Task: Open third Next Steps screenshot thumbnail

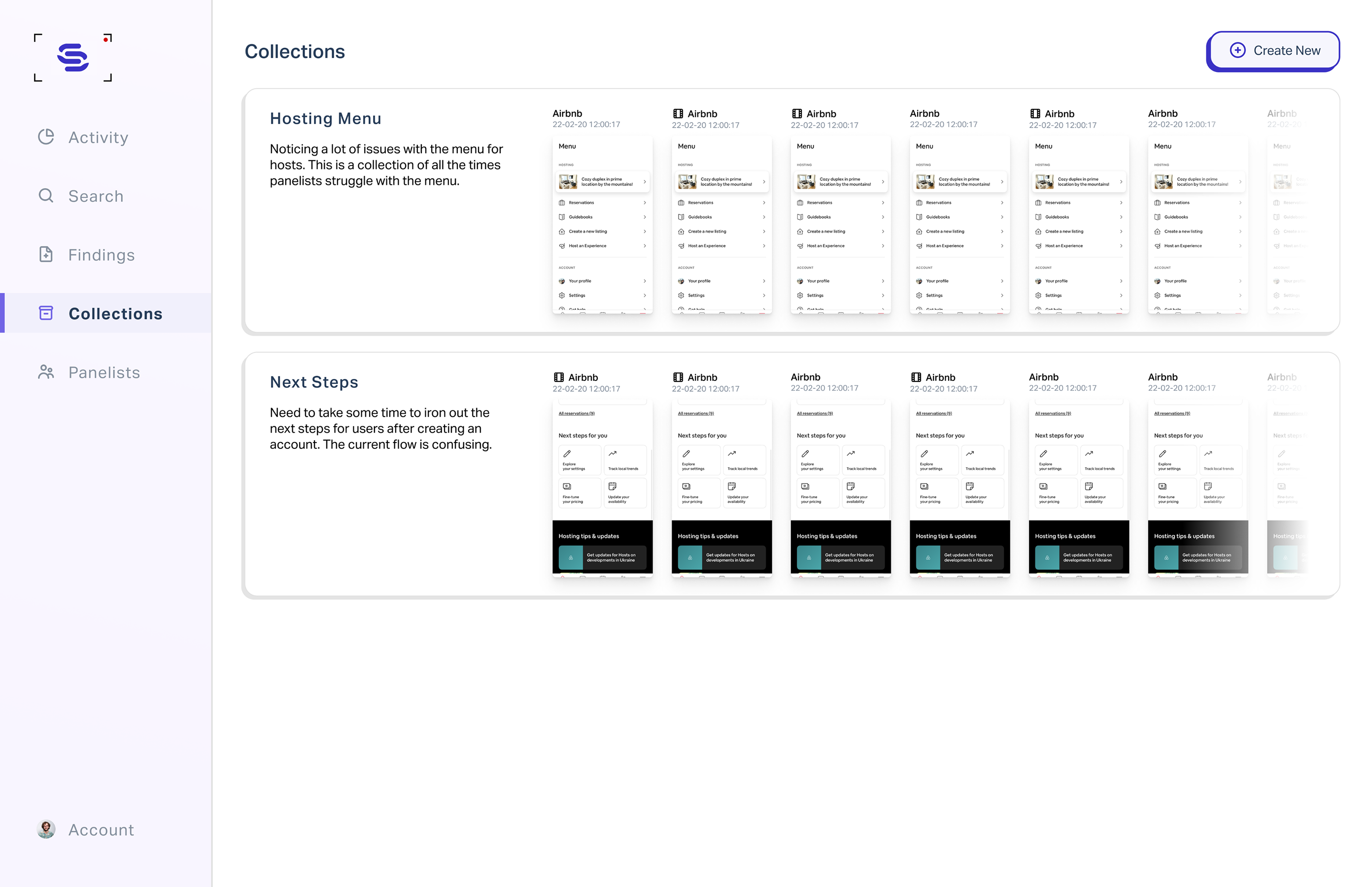Action: 840,488
